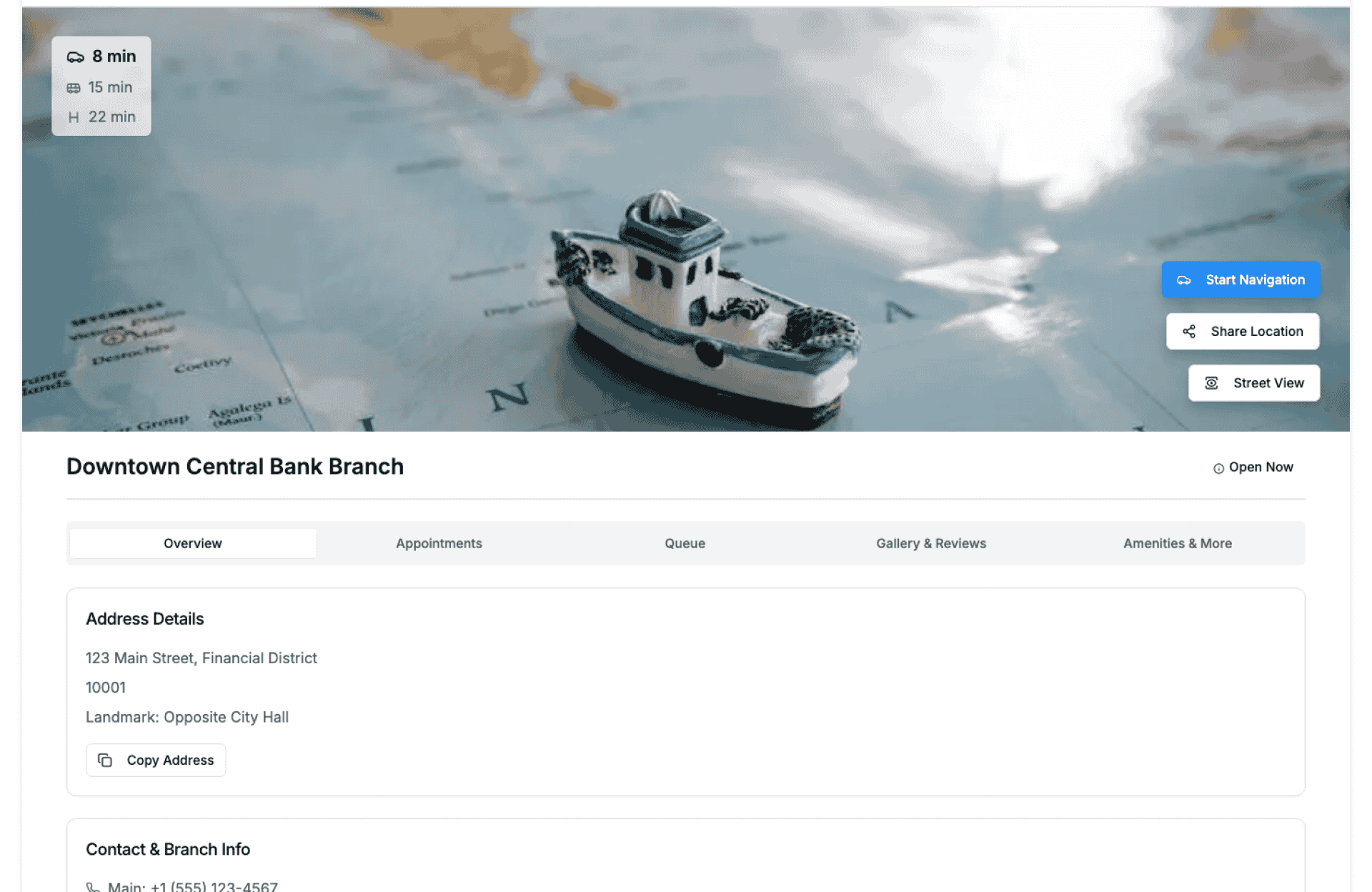Image resolution: width=1372 pixels, height=892 pixels.
Task: Start Navigation to the branch
Action: 1241,280
